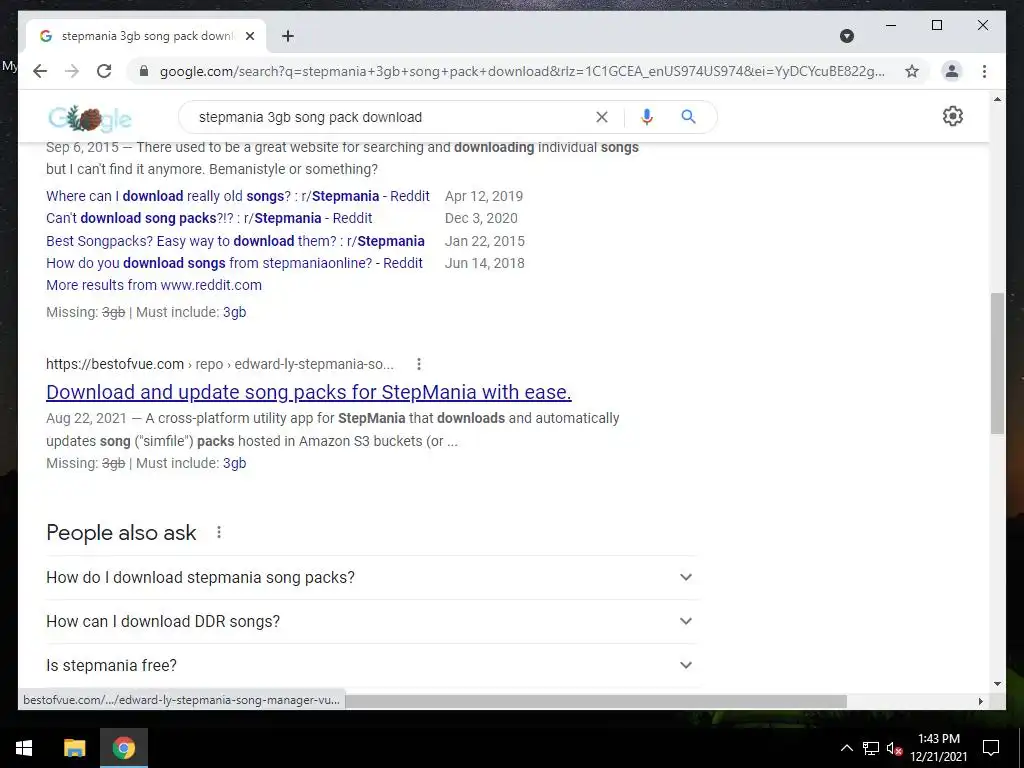The image size is (1024, 768).
Task: Open tab search dropdown circle button
Action: pos(846,36)
